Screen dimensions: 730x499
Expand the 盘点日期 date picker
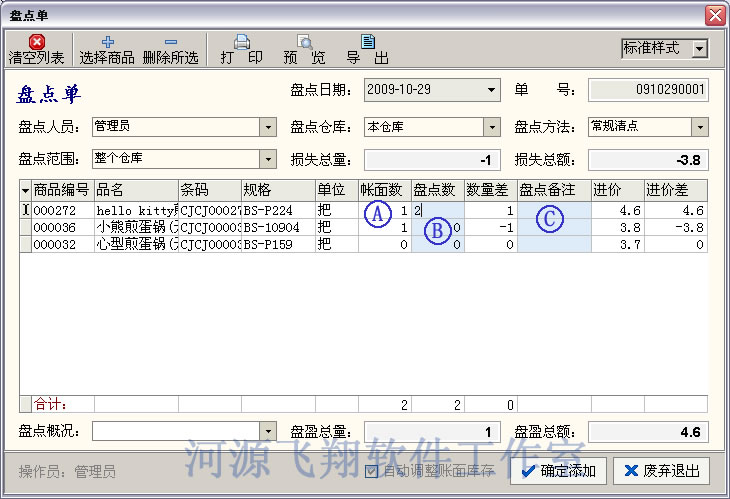[491, 90]
